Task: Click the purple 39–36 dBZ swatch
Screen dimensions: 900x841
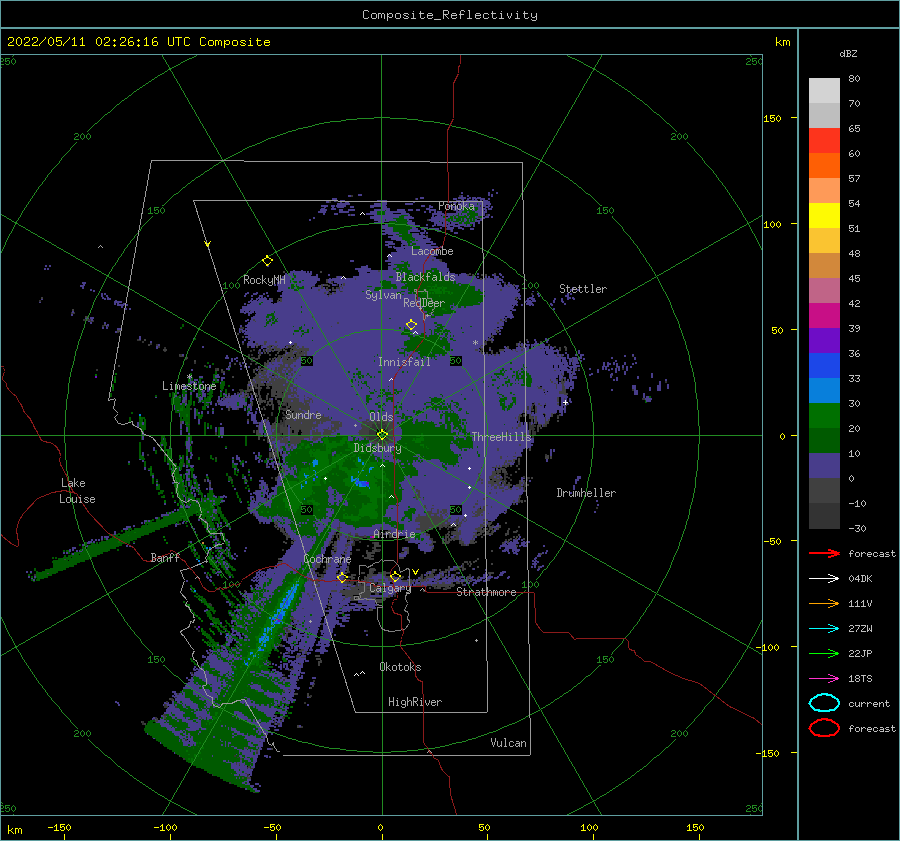Action: [x=824, y=341]
